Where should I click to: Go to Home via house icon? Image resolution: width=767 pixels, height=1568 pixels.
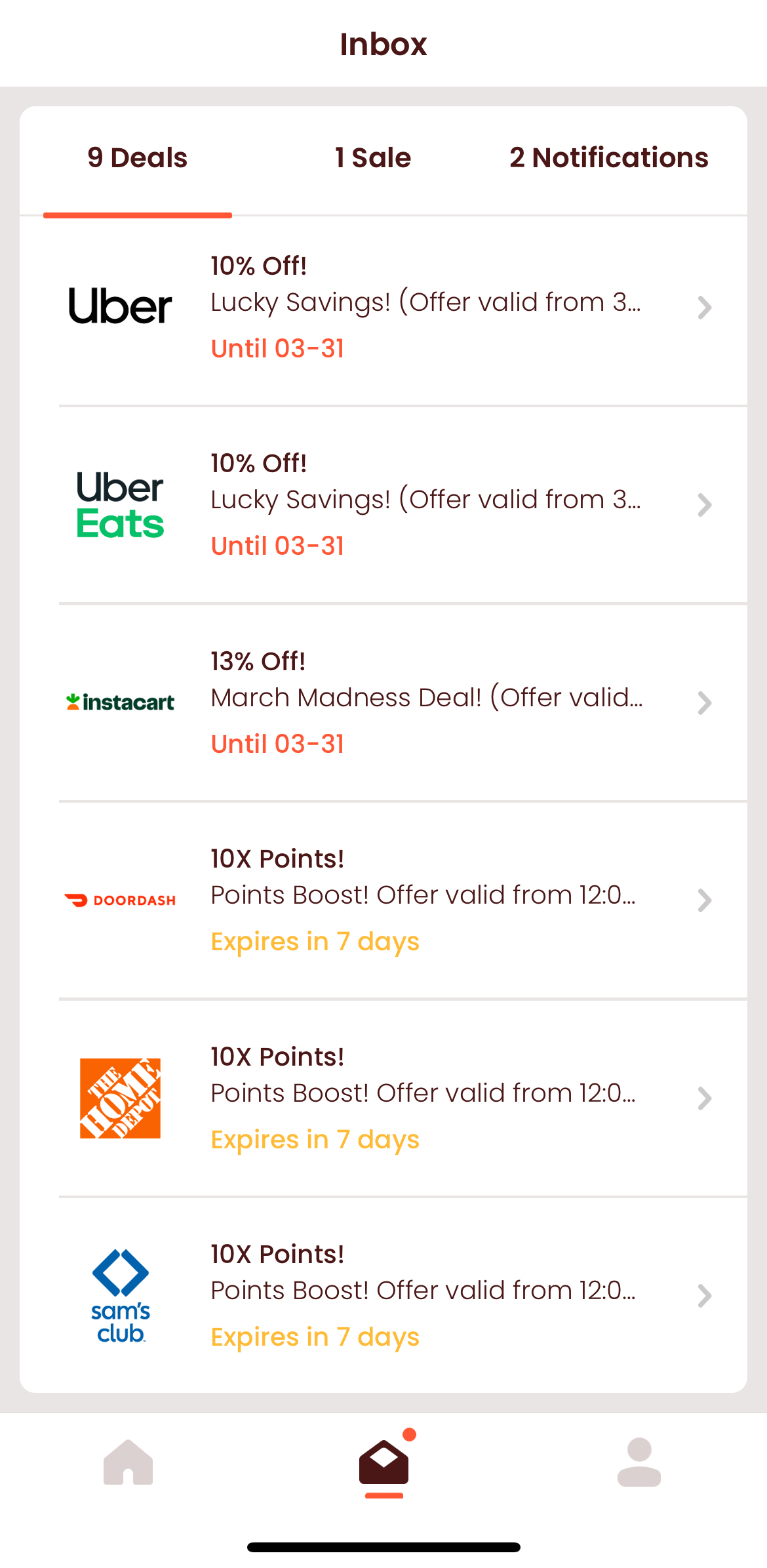click(128, 1462)
